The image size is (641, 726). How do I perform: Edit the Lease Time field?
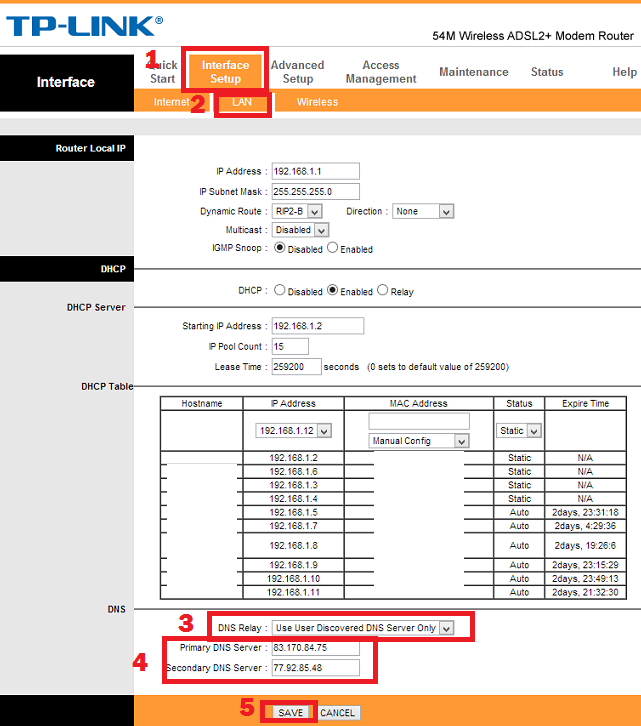click(x=296, y=367)
